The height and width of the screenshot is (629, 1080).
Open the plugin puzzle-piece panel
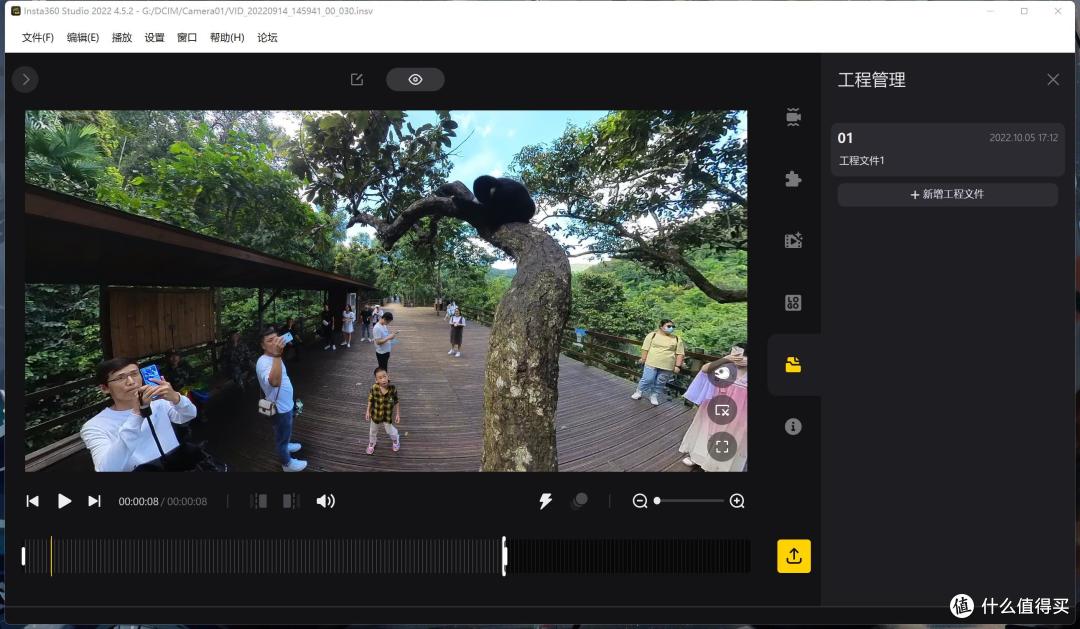point(793,179)
